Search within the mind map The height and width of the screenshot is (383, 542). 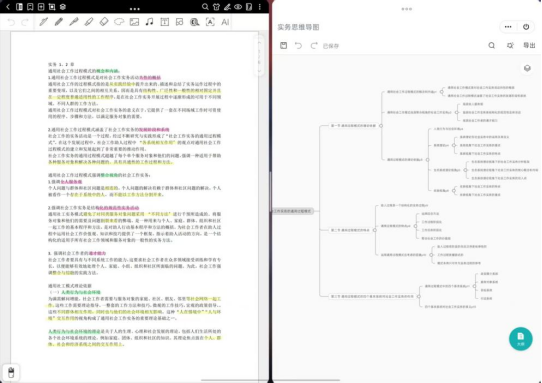coord(492,46)
